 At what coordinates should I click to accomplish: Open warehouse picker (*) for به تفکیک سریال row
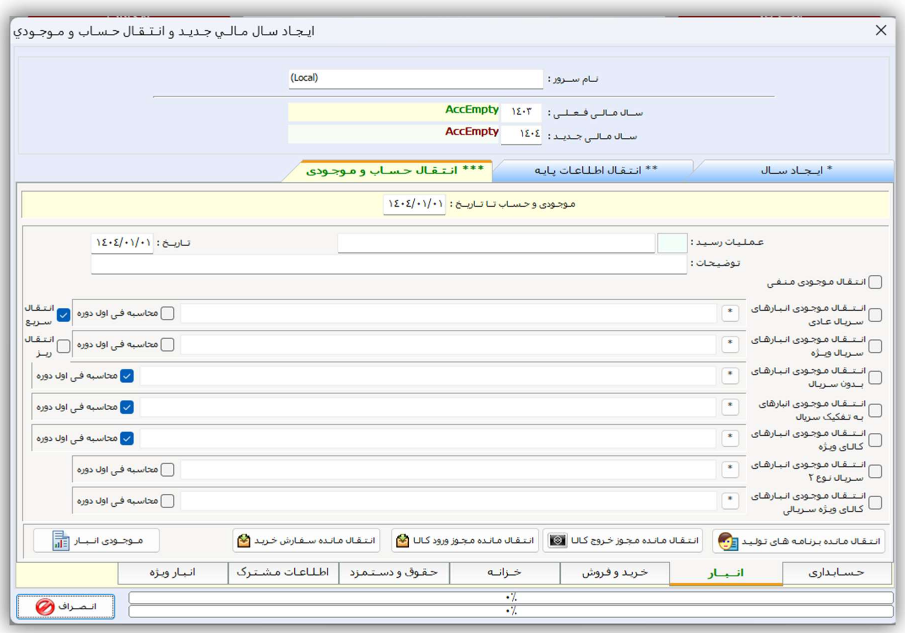(x=730, y=406)
